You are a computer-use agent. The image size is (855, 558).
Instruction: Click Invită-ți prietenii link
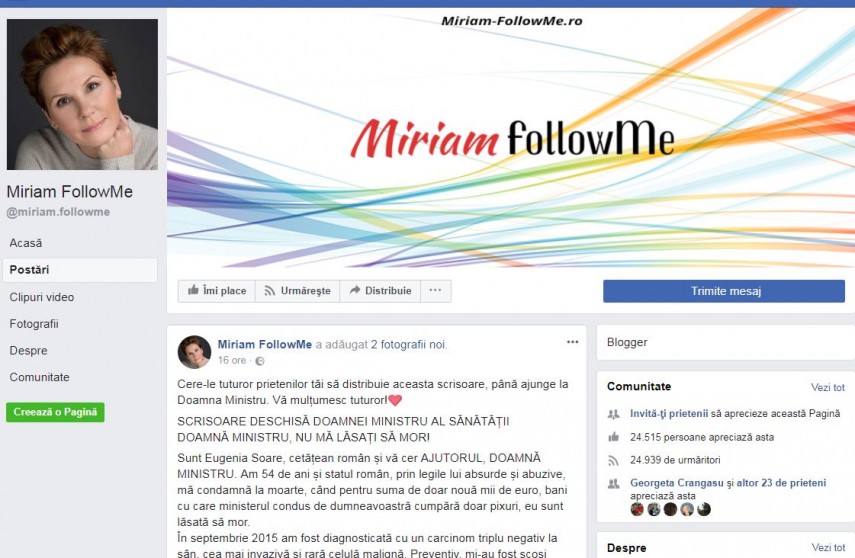click(x=669, y=413)
